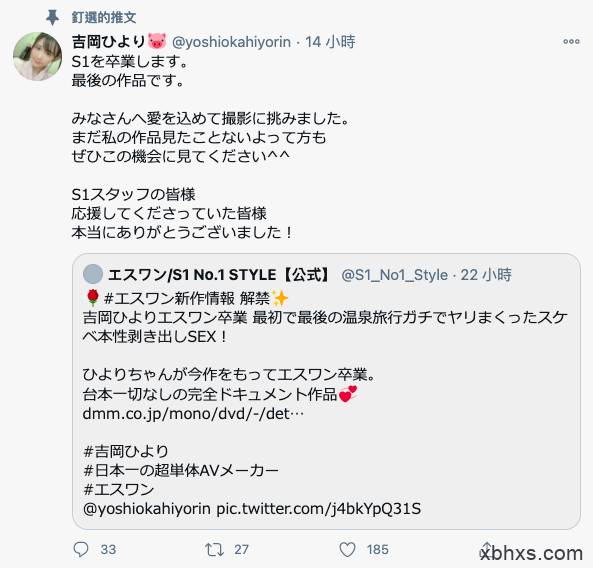Click the #吉岡ひより hashtag
This screenshot has height=568, width=593.
point(126,451)
